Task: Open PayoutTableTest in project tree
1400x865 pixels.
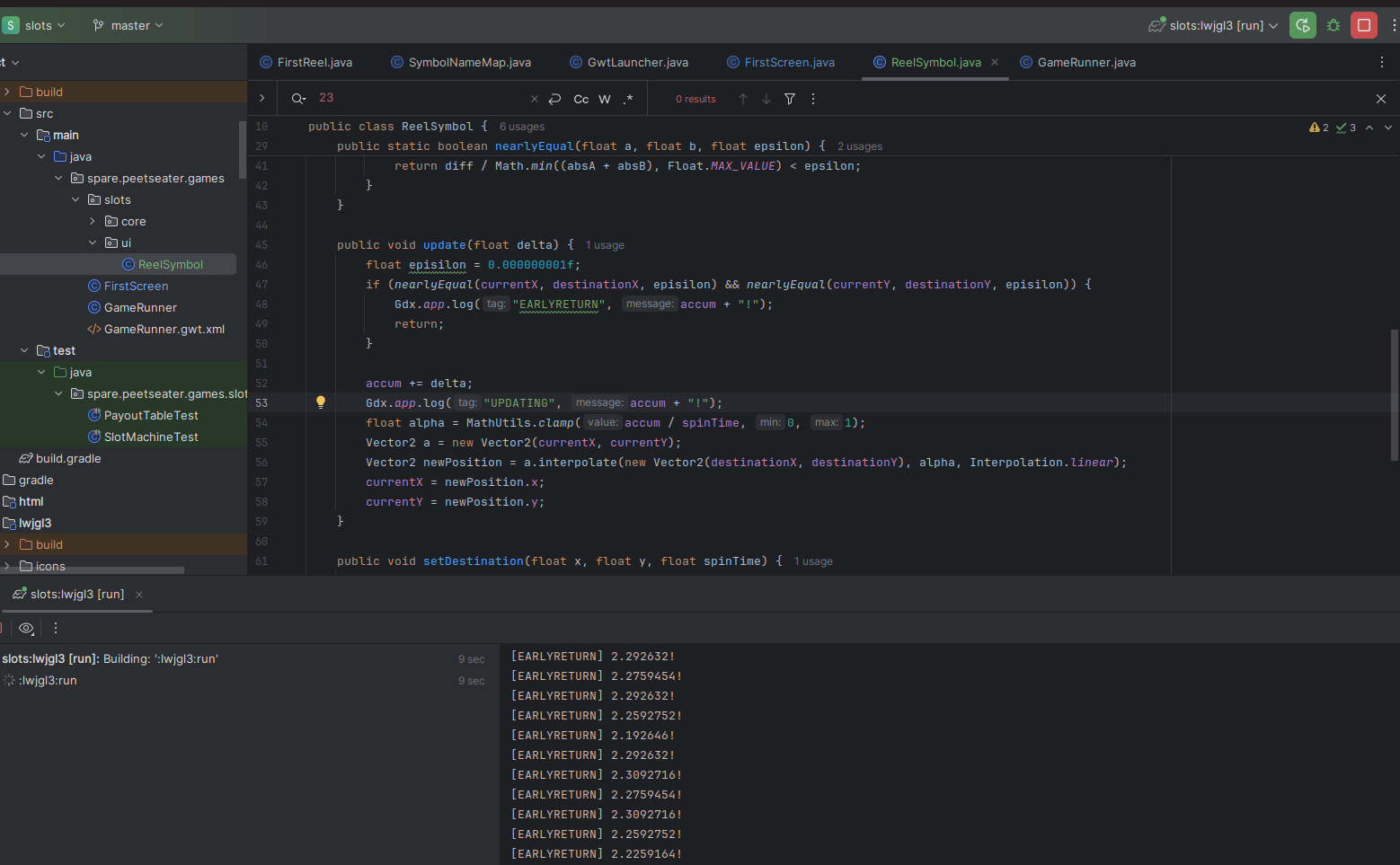Action: click(151, 415)
